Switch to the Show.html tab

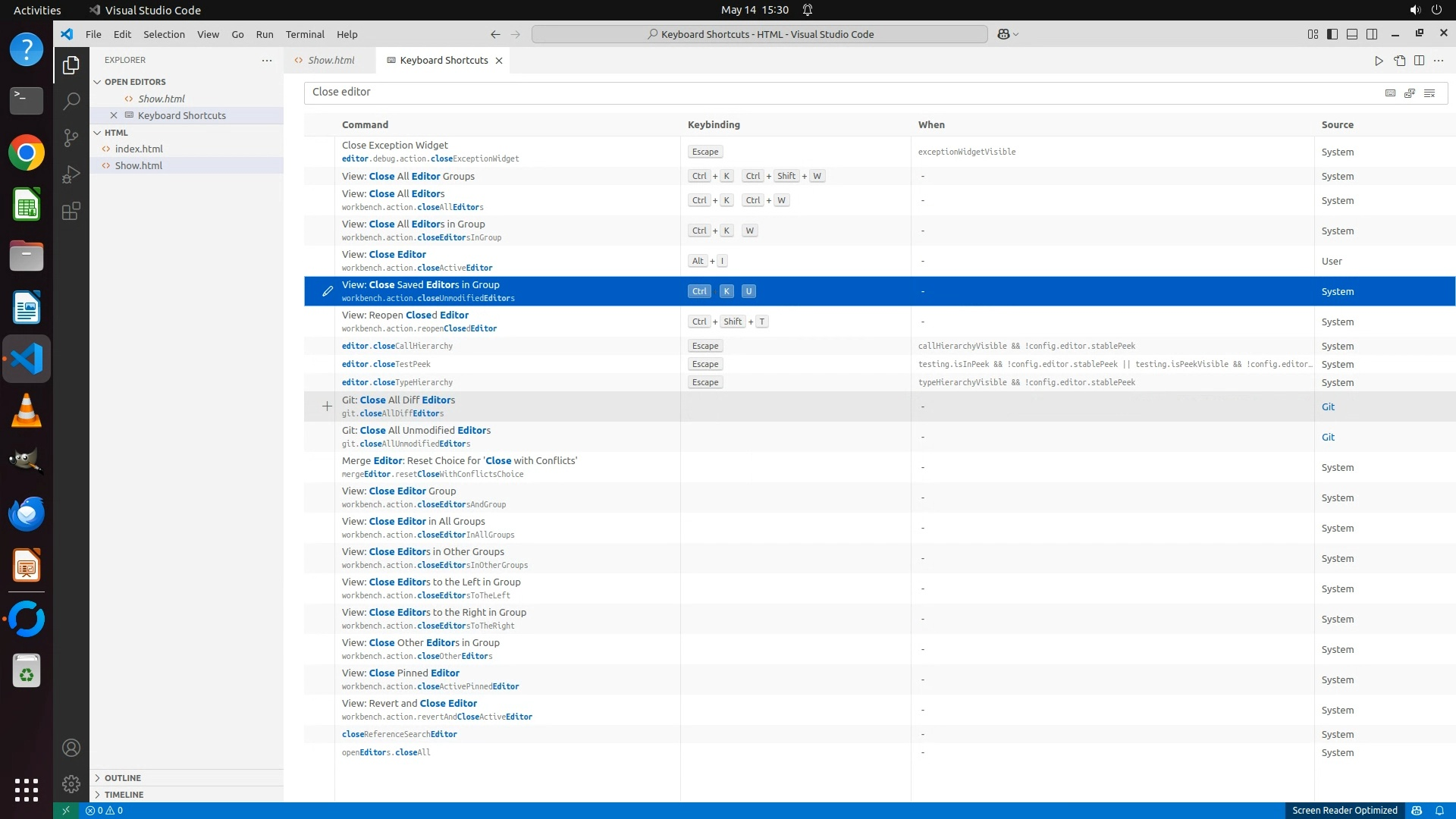tap(331, 61)
